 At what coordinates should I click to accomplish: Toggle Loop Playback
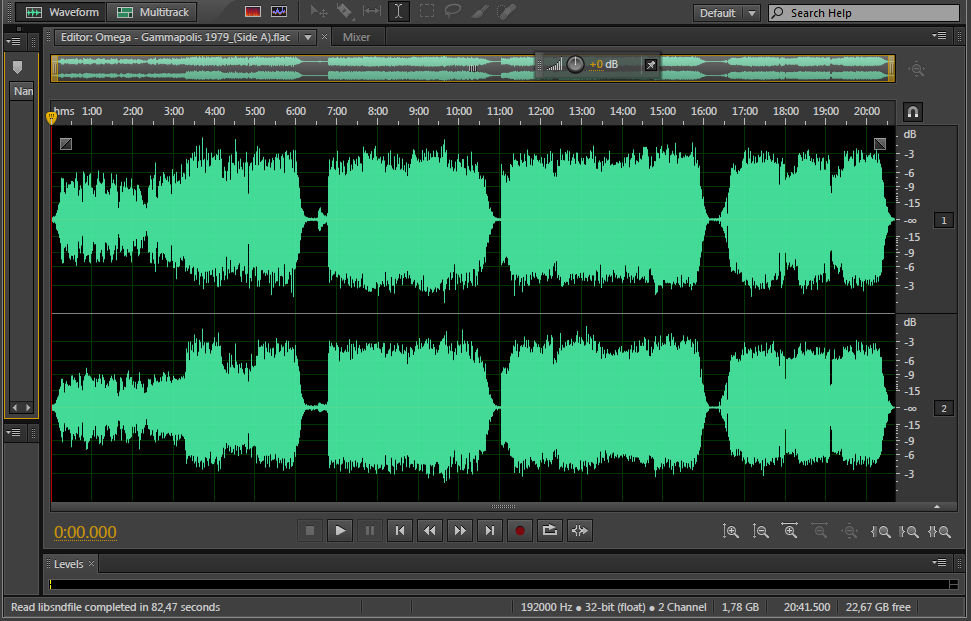pos(549,531)
